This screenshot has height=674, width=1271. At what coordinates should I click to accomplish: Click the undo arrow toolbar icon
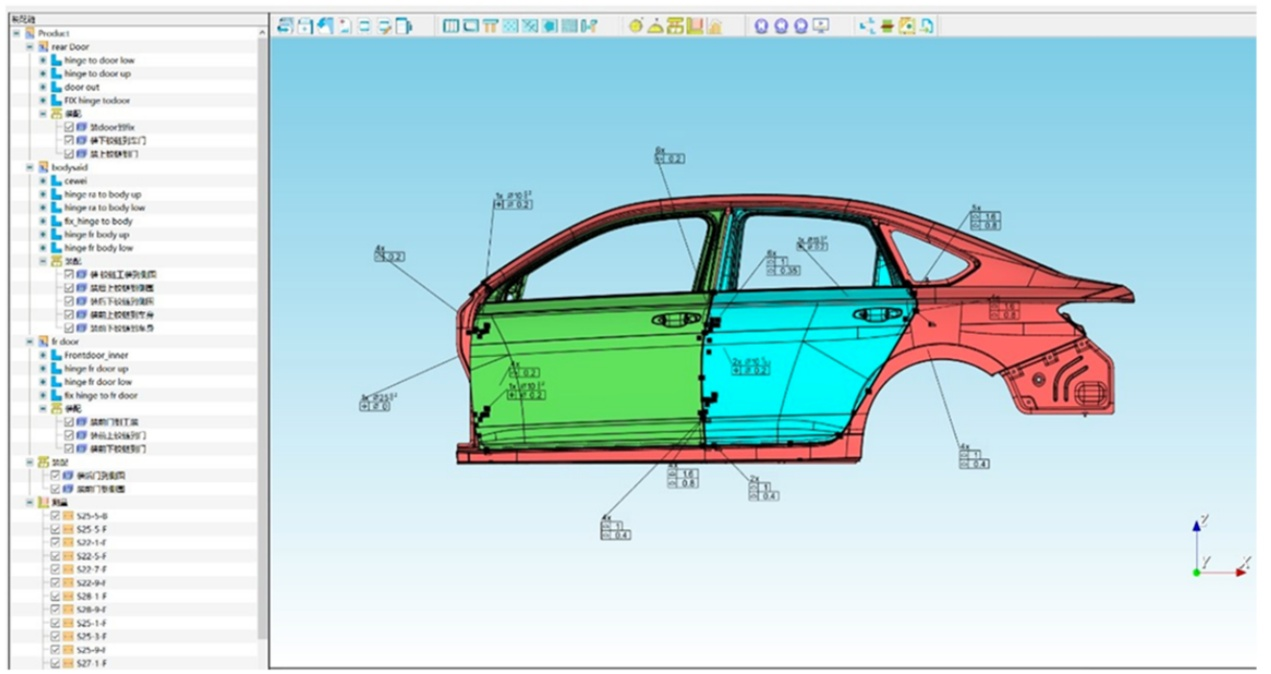click(x=325, y=26)
